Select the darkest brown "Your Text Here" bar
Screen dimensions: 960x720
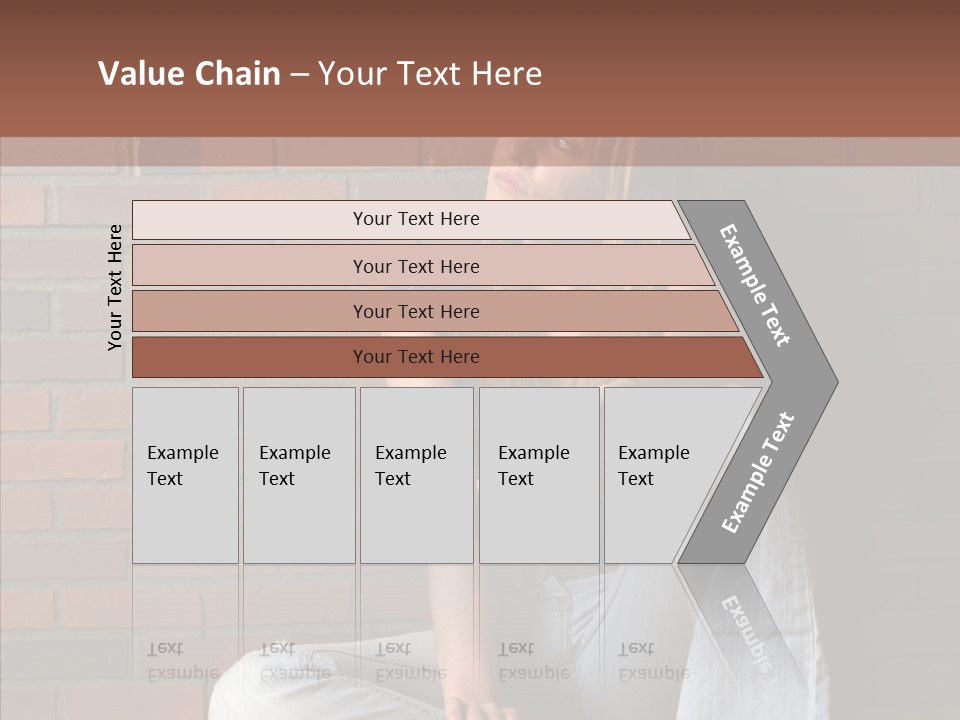click(416, 357)
